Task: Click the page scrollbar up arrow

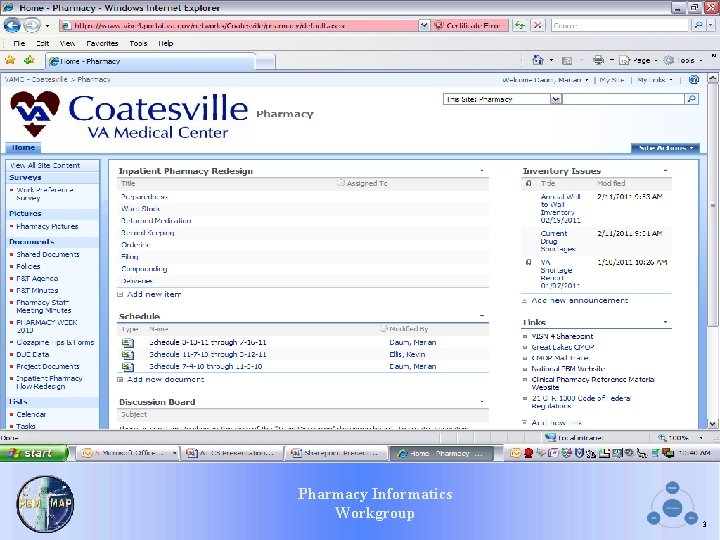Action: (712, 78)
